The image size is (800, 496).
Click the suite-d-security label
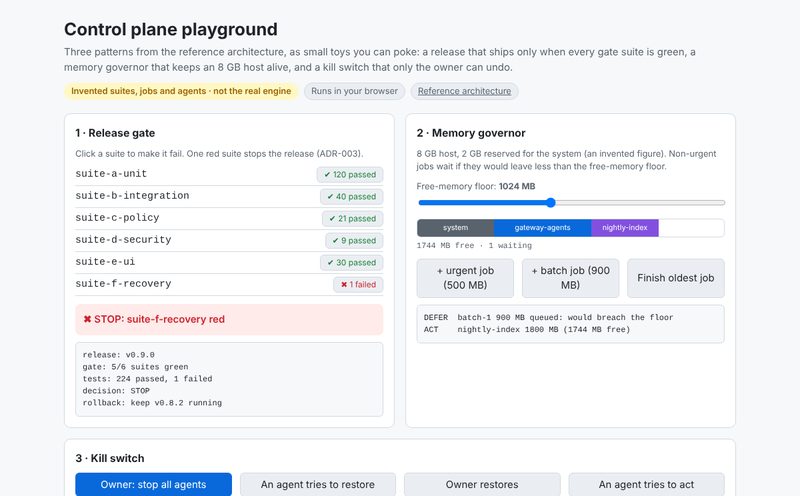(x=123, y=239)
